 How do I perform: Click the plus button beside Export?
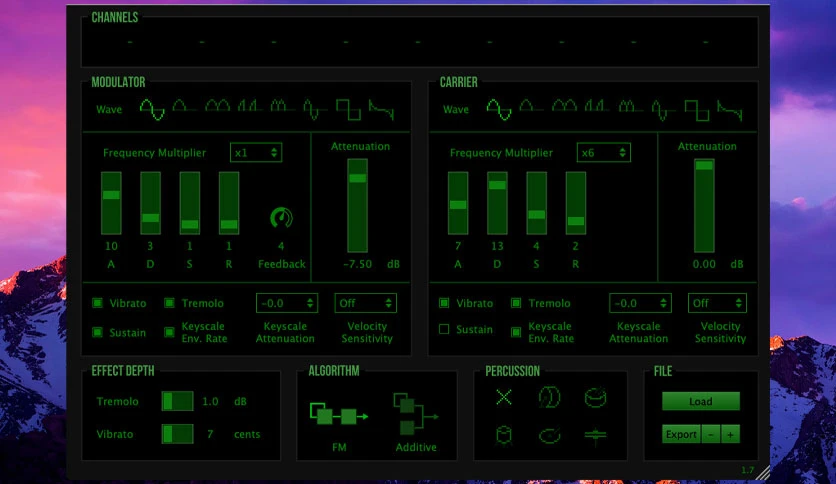730,434
